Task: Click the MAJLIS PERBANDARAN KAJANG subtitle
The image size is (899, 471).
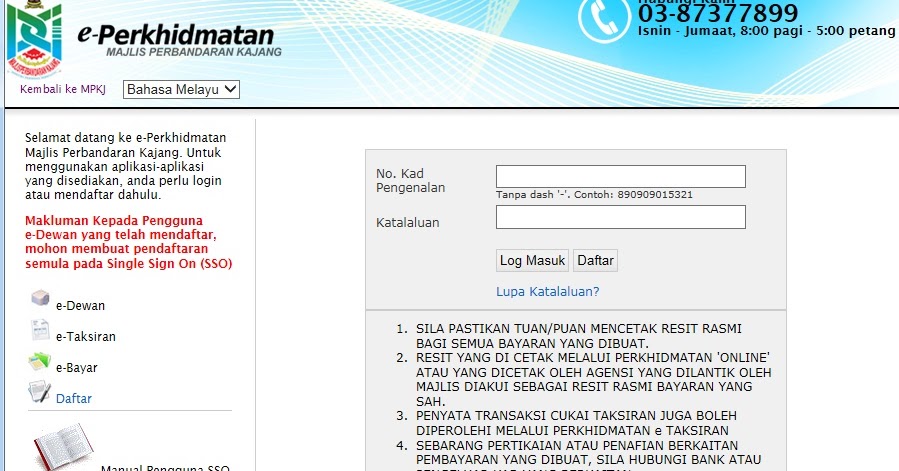Action: point(194,52)
